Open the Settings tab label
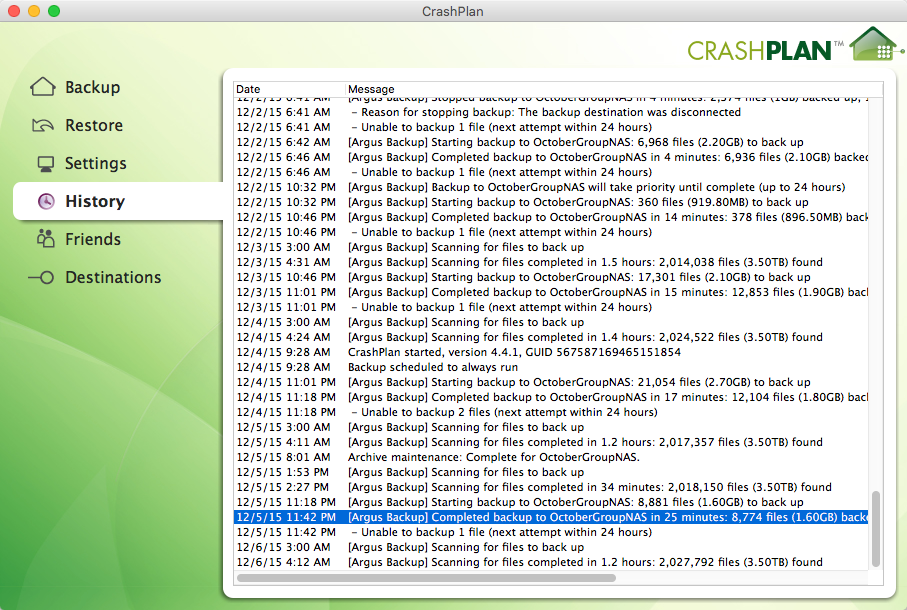The height and width of the screenshot is (610, 907). click(95, 164)
